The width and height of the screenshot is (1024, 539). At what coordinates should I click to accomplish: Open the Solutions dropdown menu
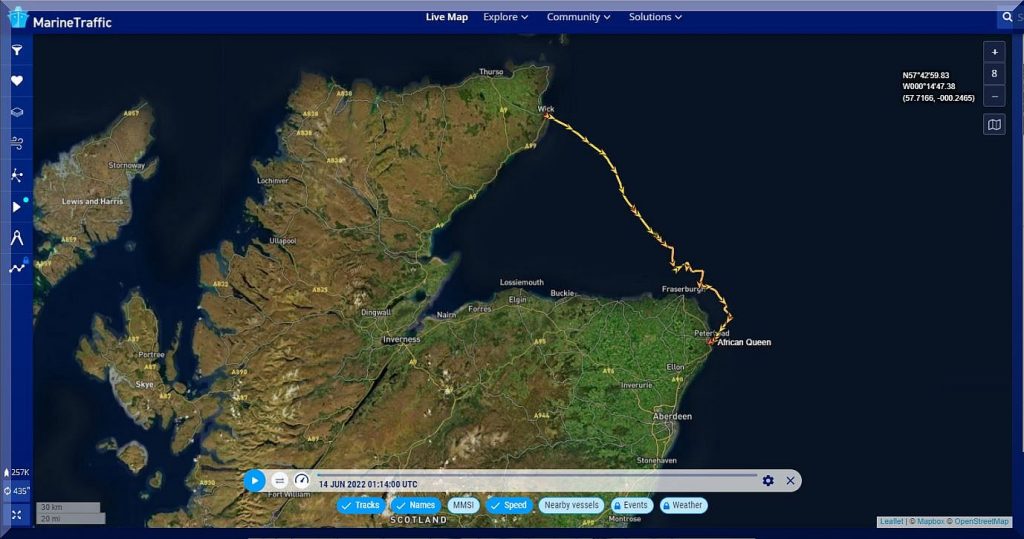pyautogui.click(x=655, y=17)
